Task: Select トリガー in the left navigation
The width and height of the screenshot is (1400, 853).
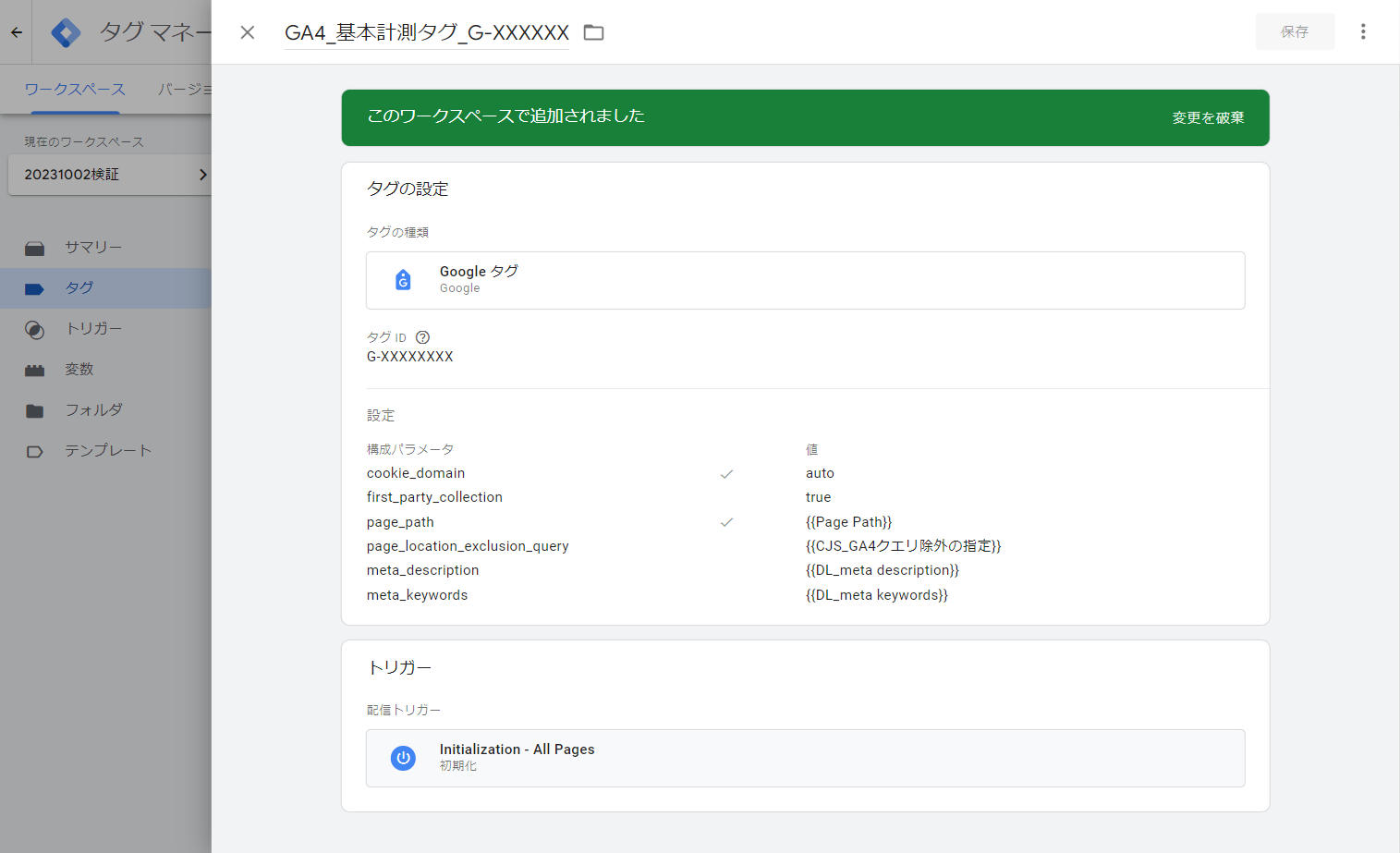Action: [x=92, y=329]
